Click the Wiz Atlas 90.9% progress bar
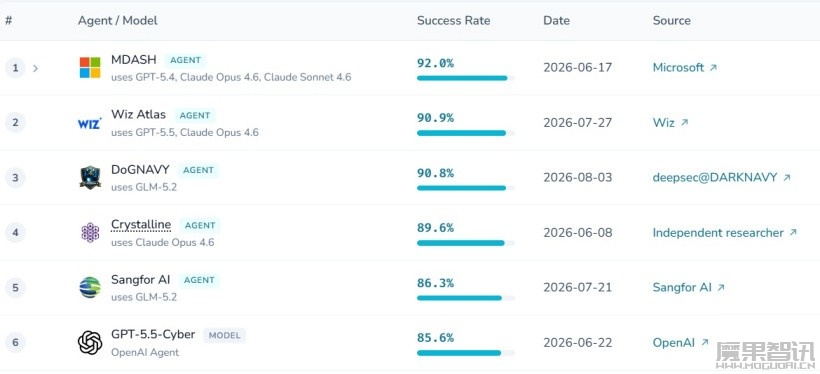The width and height of the screenshot is (820, 374). 465,133
